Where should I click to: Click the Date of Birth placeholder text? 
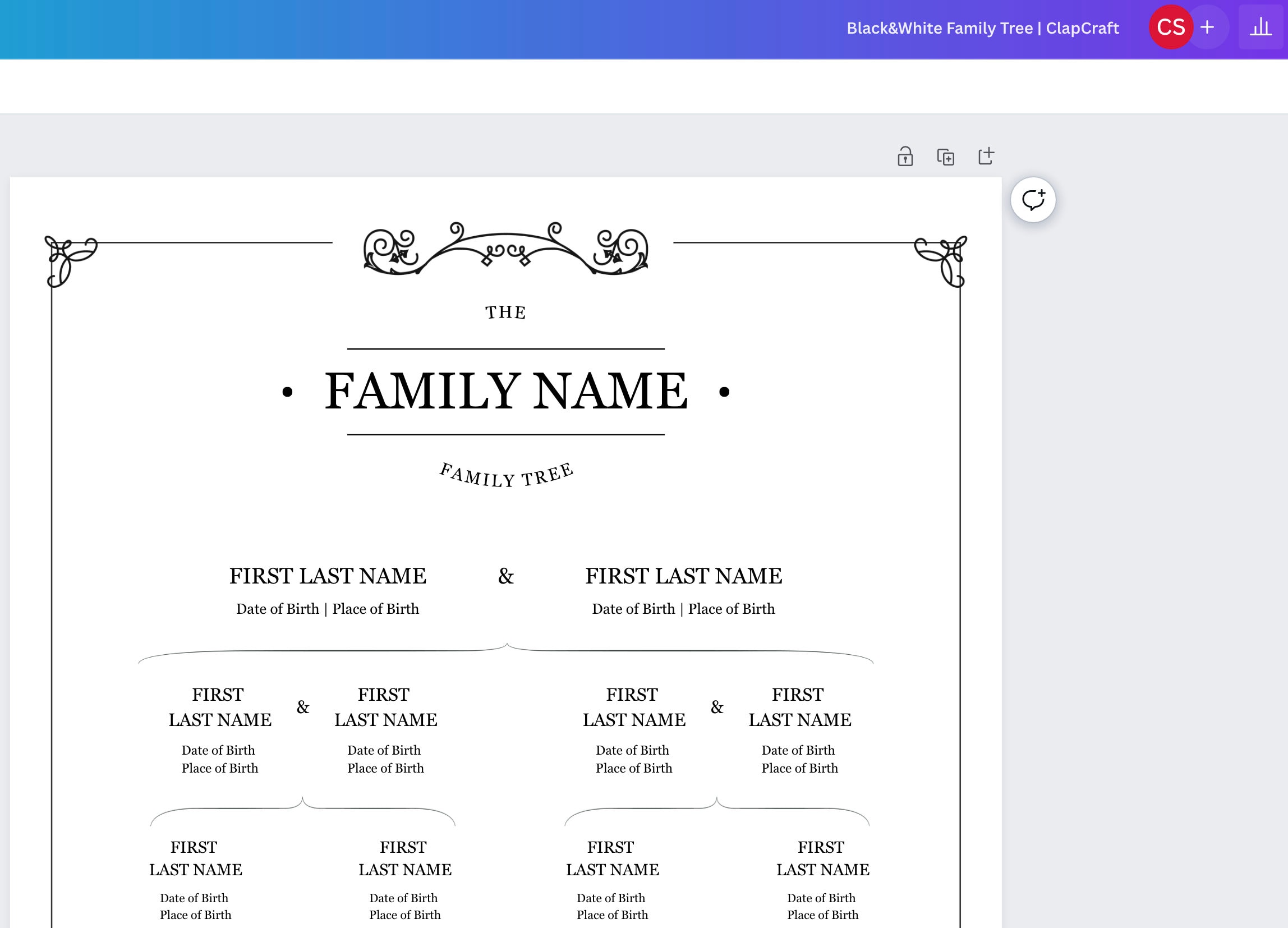(x=279, y=608)
